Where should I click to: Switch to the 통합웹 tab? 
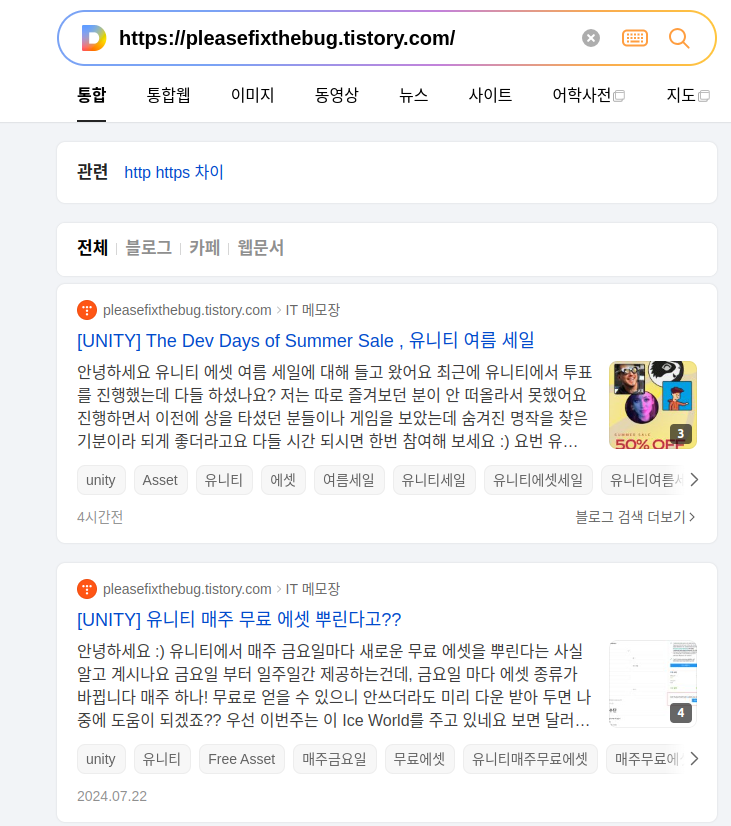(x=168, y=95)
